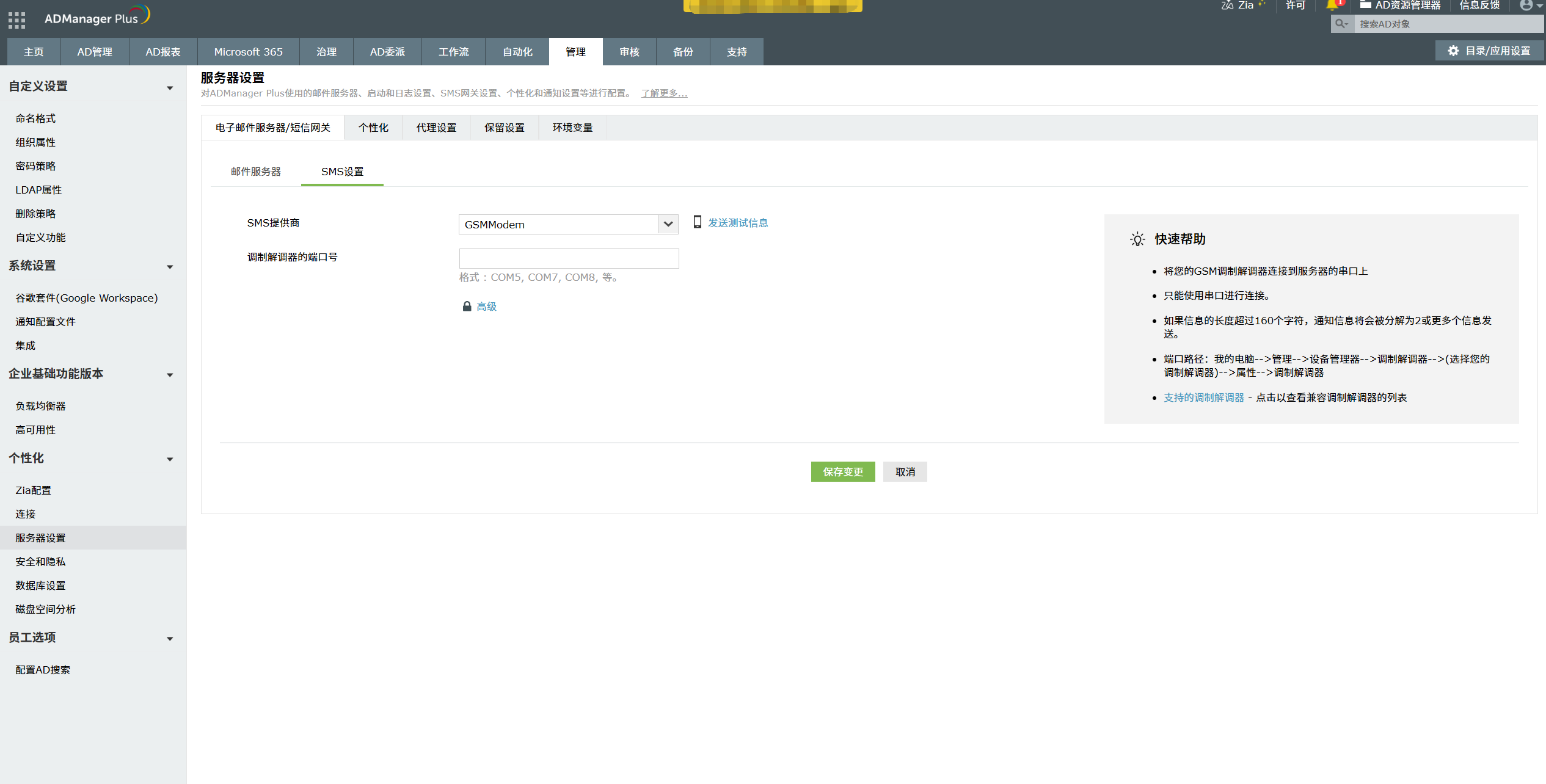Switch to the 审核 main navigation tab
Screen dimensions: 1546x784
click(629, 51)
